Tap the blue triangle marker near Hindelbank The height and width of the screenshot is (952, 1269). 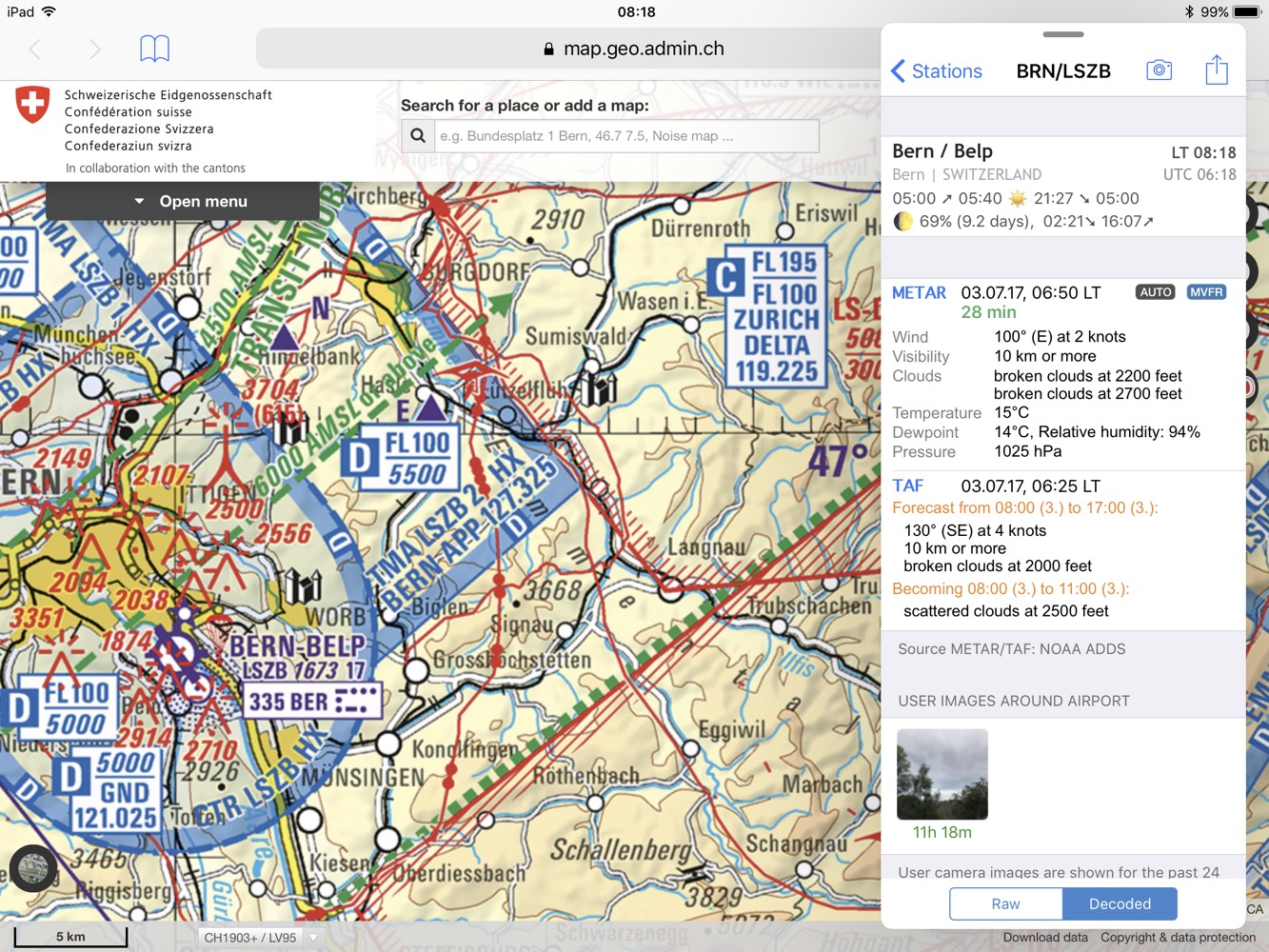click(283, 337)
